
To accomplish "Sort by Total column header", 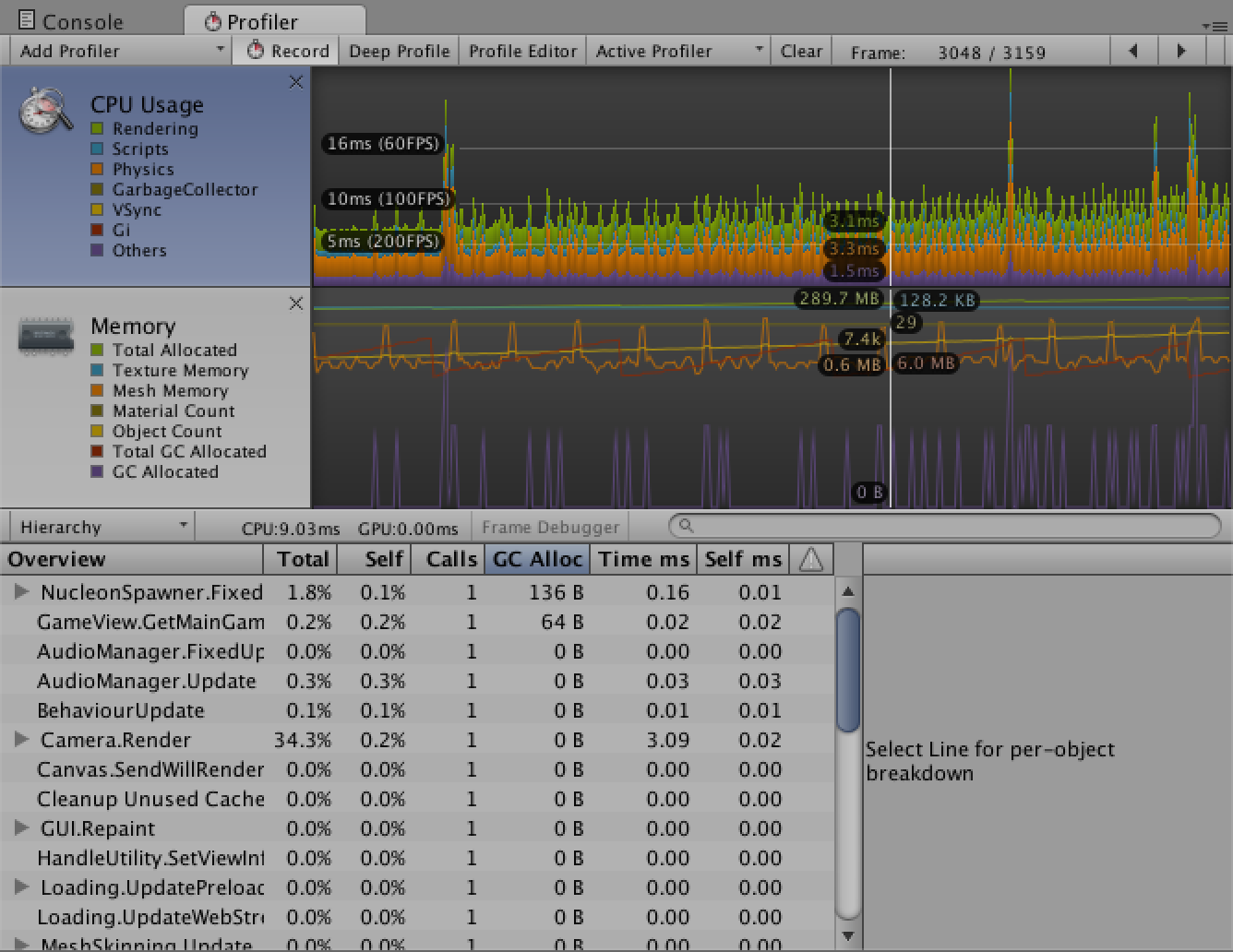I will coord(301,559).
